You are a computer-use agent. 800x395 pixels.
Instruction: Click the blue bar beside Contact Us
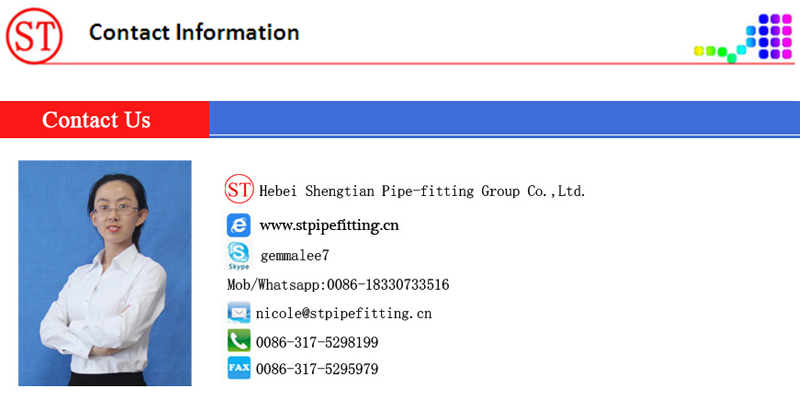point(505,119)
